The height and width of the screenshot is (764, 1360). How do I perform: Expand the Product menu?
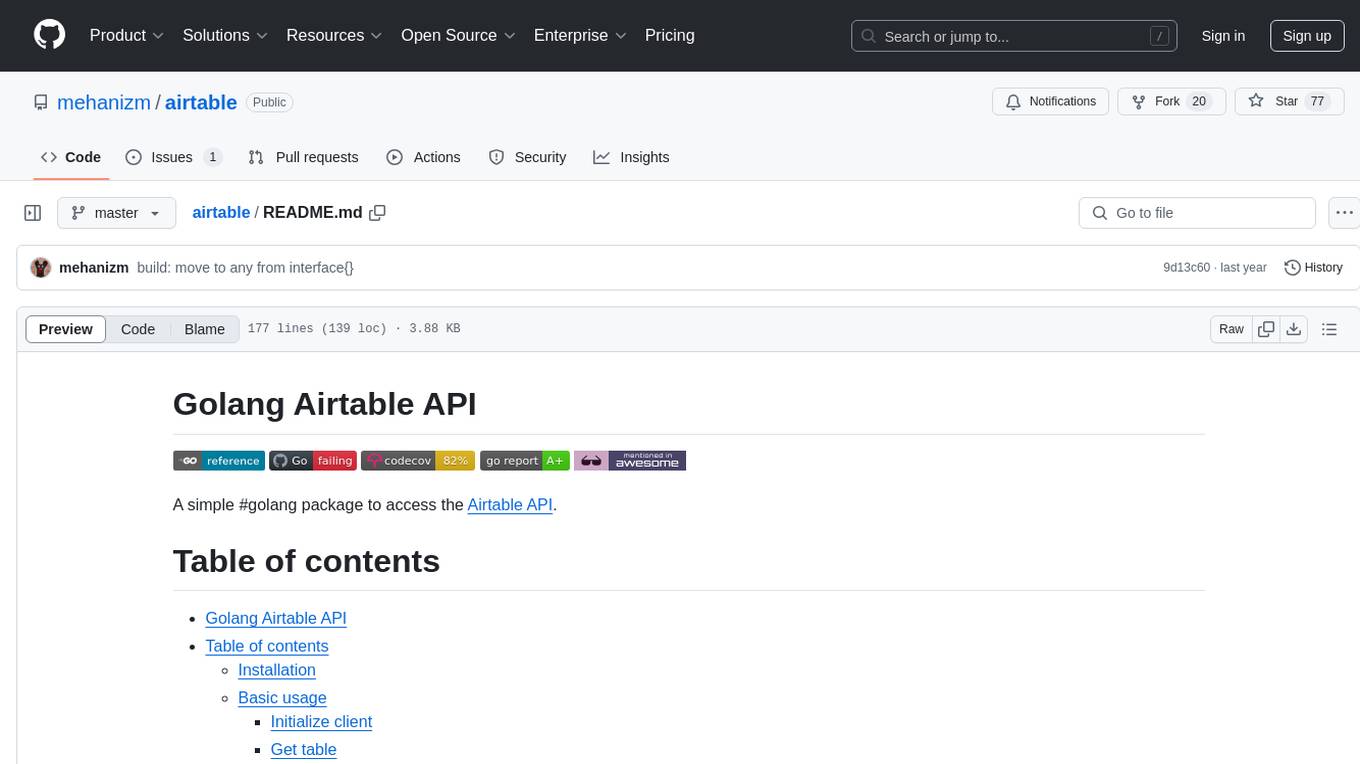[x=127, y=35]
